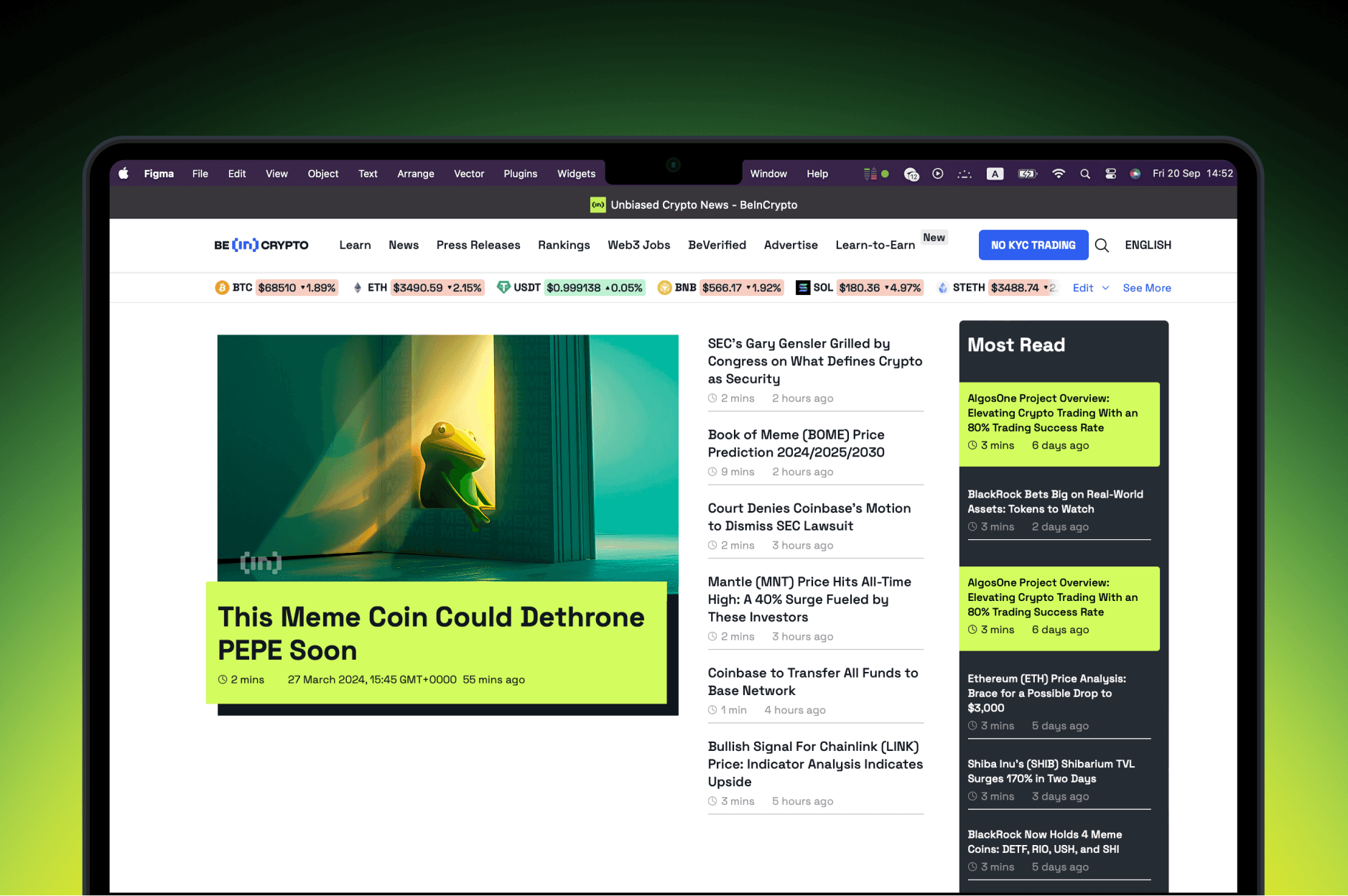
Task: Click the Ethereum diamond icon
Action: coord(358,288)
